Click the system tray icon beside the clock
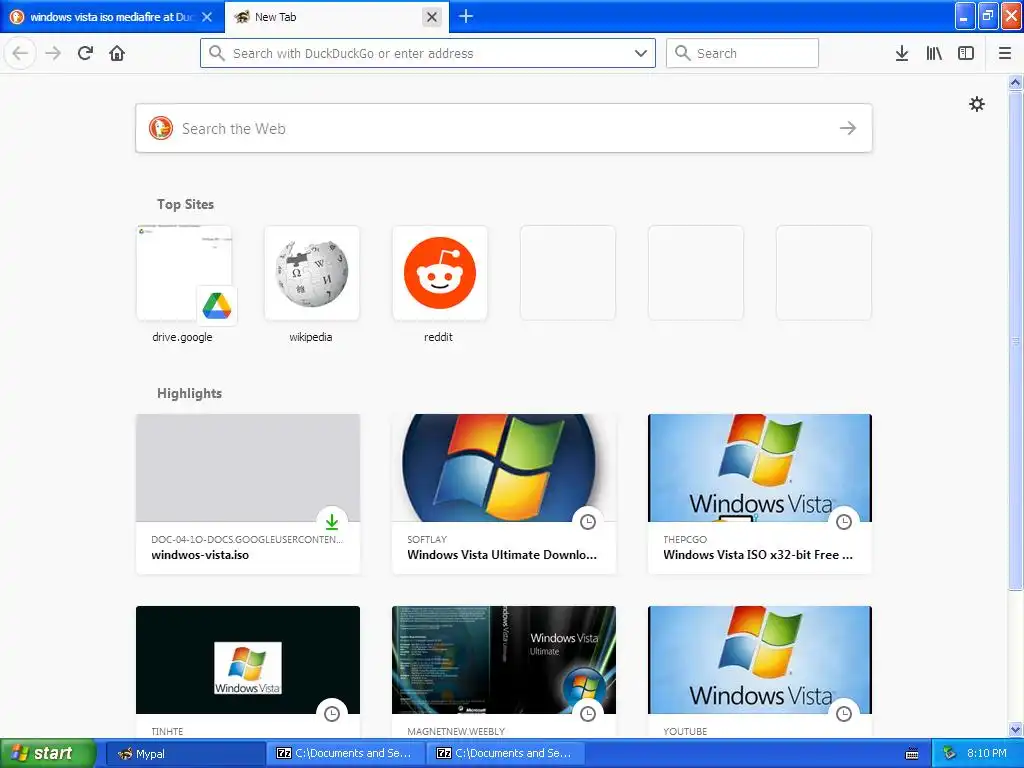Viewport: 1024px width, 768px height. 950,754
